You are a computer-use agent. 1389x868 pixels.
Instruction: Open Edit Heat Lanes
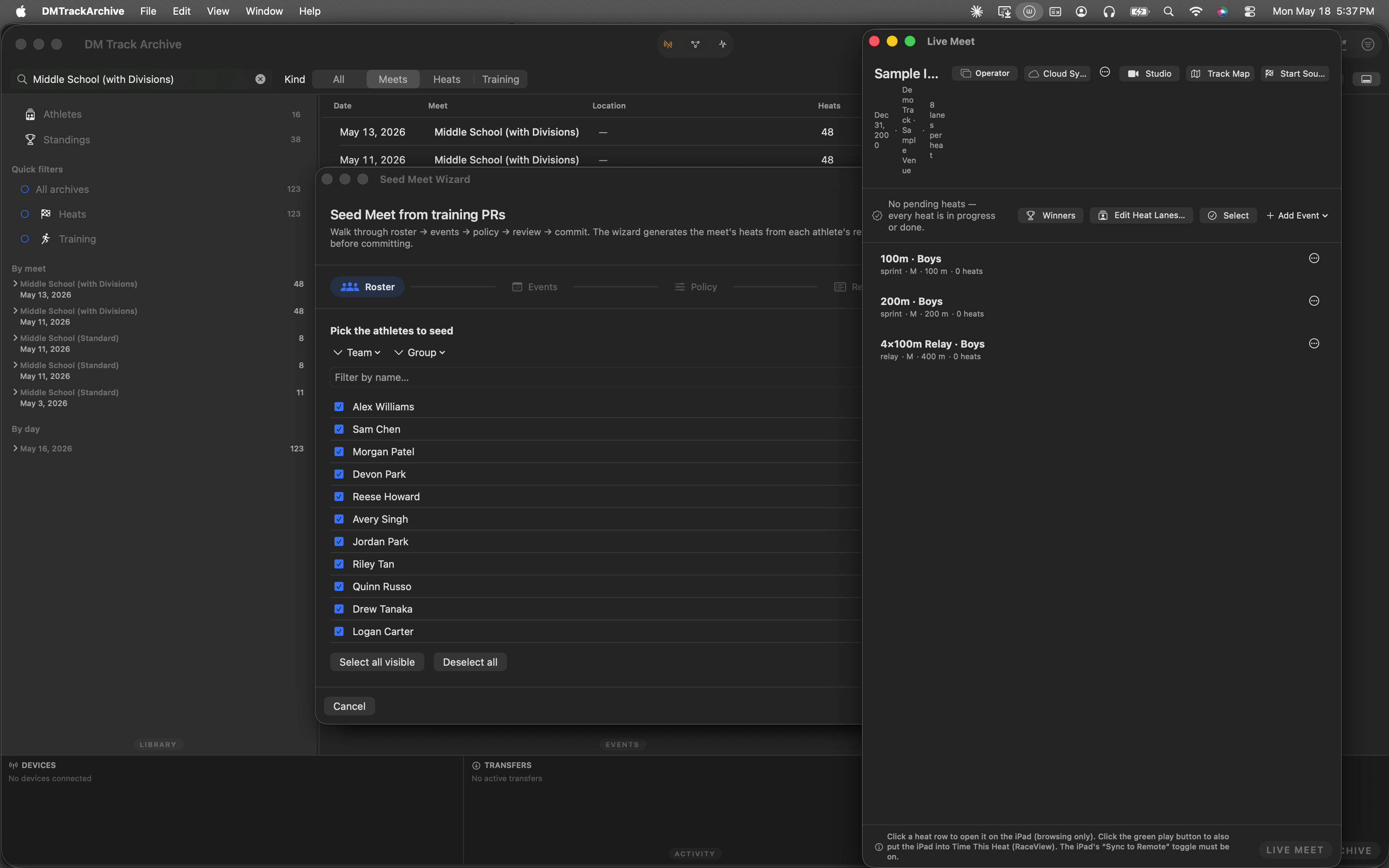coord(1142,215)
